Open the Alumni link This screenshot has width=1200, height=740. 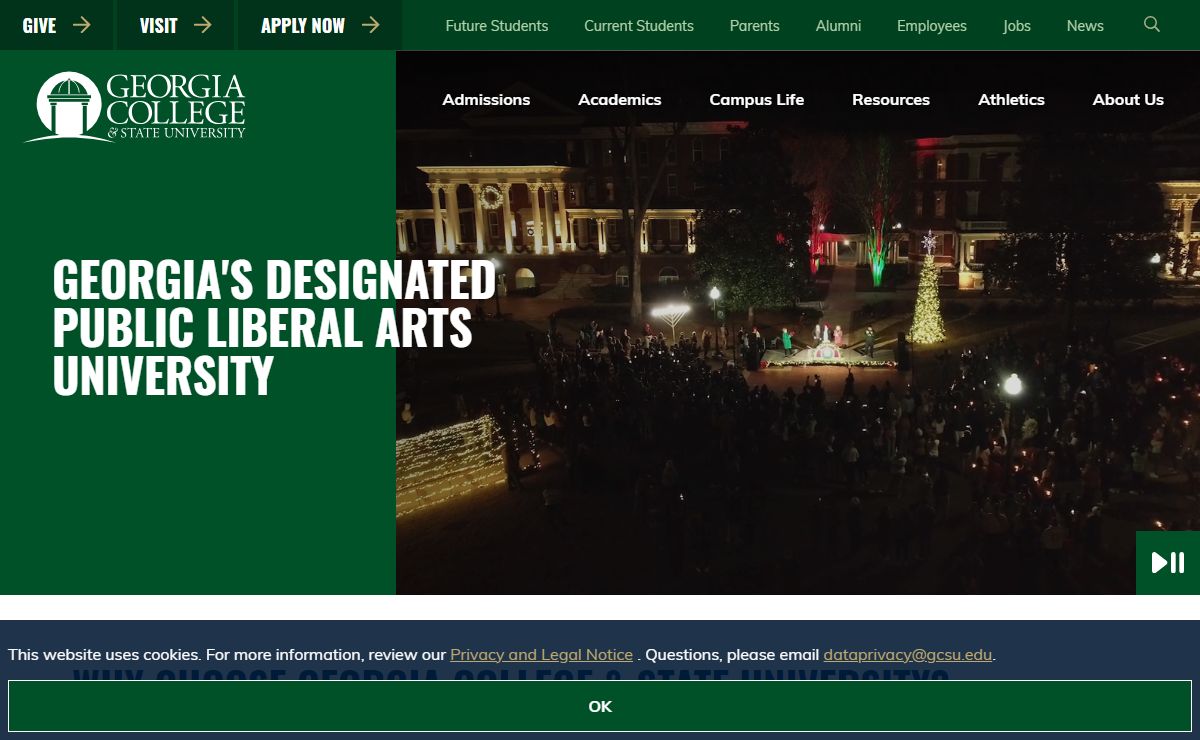point(838,26)
